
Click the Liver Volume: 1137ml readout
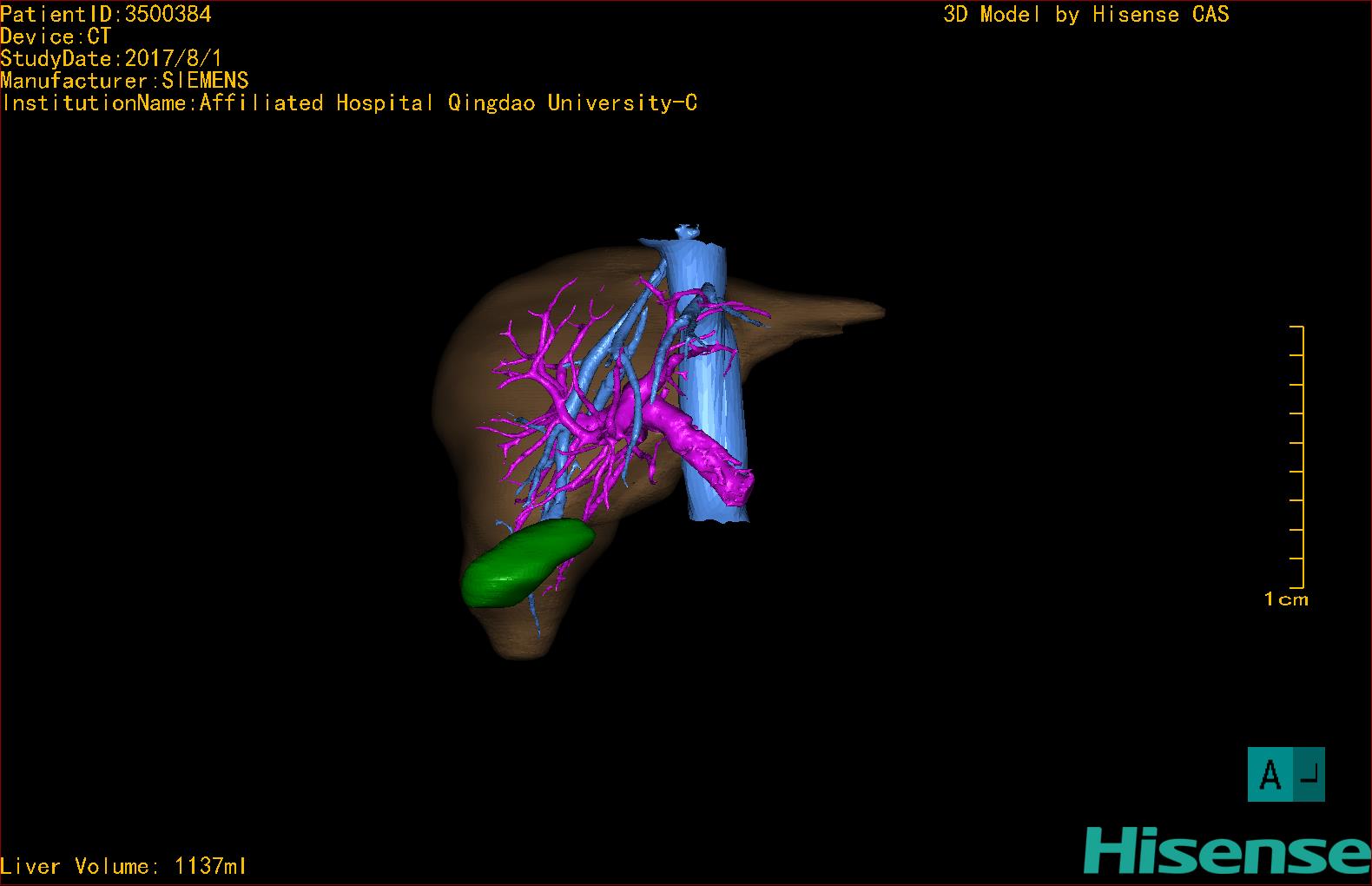[x=123, y=866]
